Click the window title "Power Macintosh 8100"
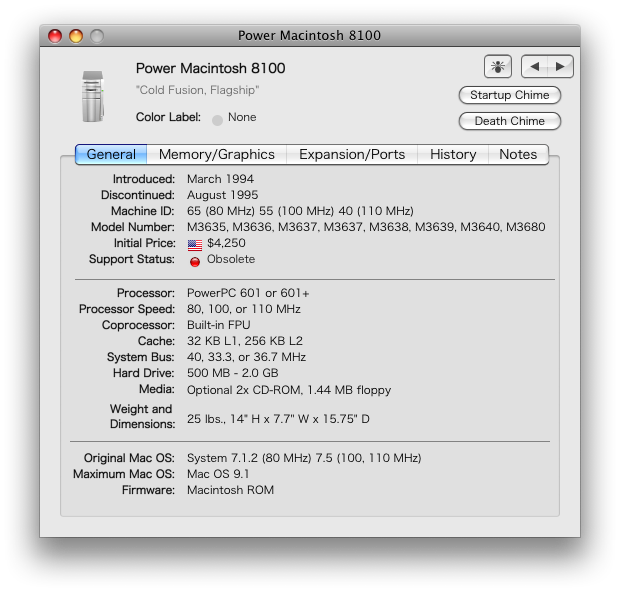 pyautogui.click(x=309, y=36)
